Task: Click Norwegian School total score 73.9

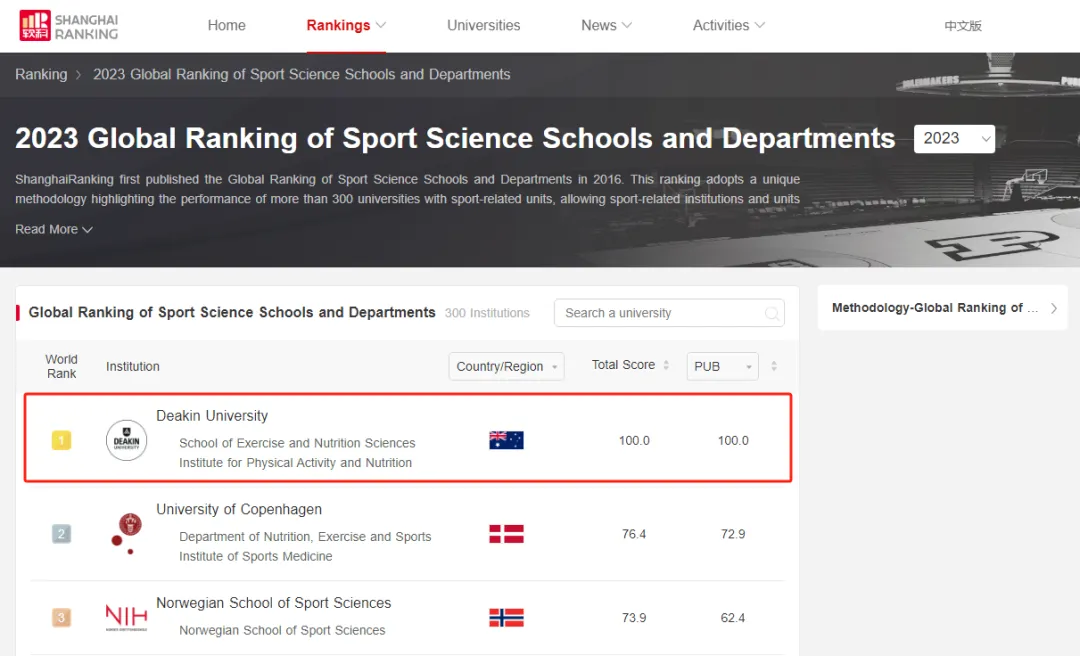Action: pos(634,617)
